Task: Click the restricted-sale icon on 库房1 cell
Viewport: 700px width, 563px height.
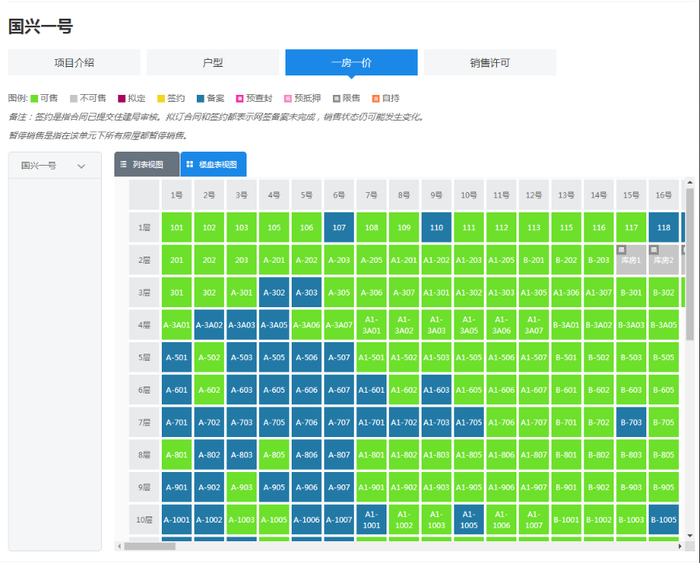Action: coord(621,250)
